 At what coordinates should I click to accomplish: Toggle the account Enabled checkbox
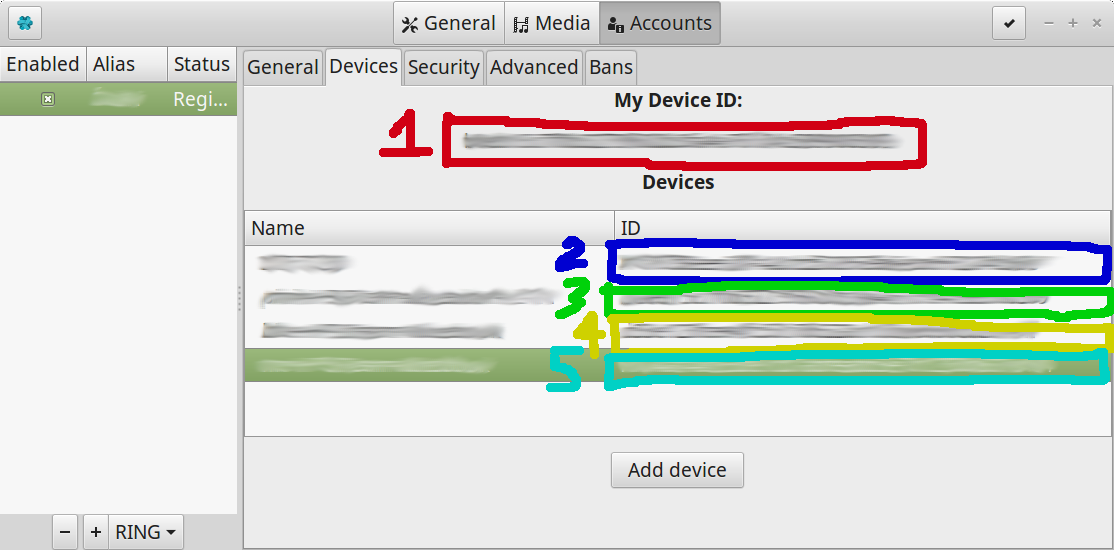click(x=48, y=99)
